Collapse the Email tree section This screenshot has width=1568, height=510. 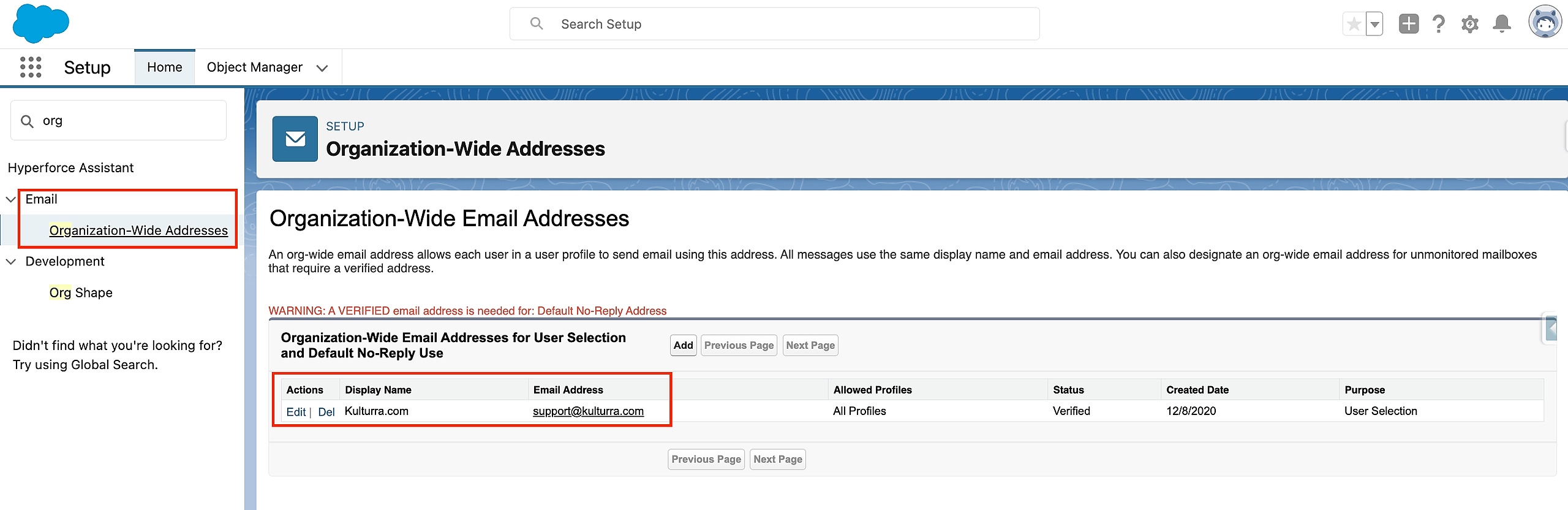[11, 199]
